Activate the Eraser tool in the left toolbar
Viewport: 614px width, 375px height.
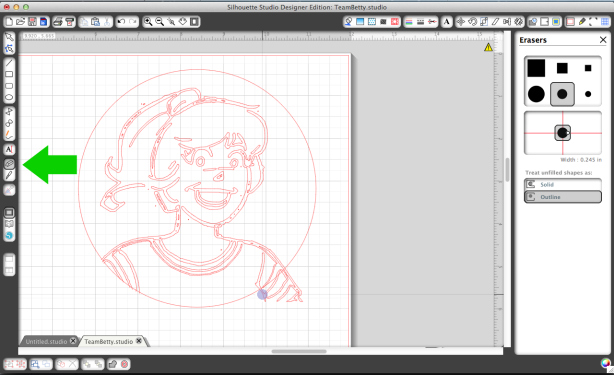click(9, 164)
